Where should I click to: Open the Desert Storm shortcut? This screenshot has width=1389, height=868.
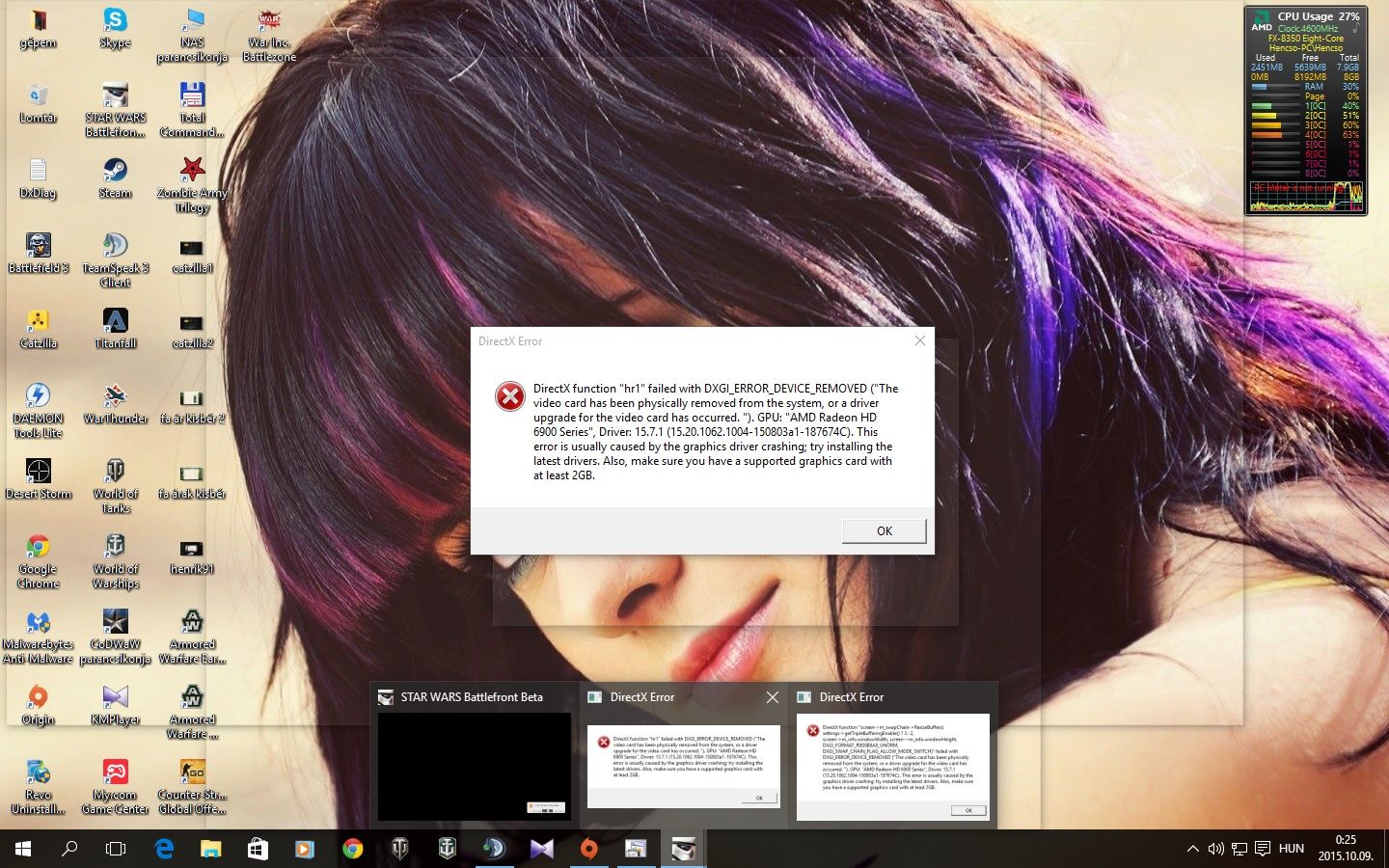click(38, 479)
